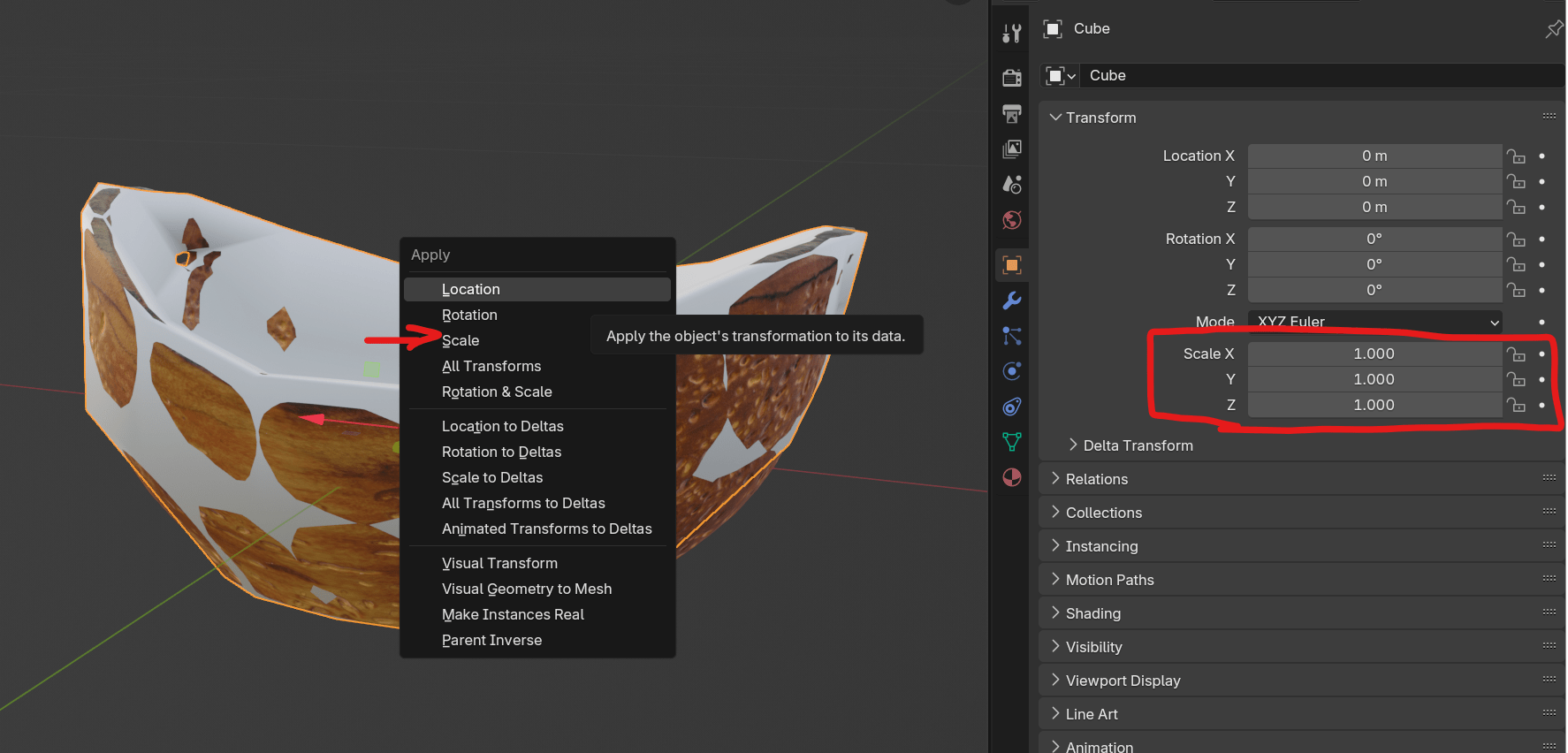The image size is (1568, 753).
Task: Choose Scale in the Apply menu
Action: [x=537, y=340]
